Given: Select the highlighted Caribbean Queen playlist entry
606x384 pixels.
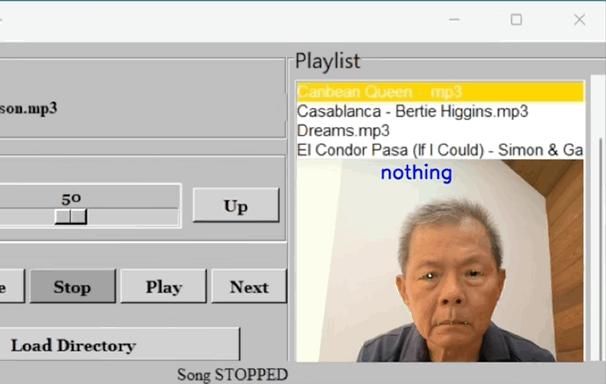Looking at the screenshot, I should [x=440, y=92].
